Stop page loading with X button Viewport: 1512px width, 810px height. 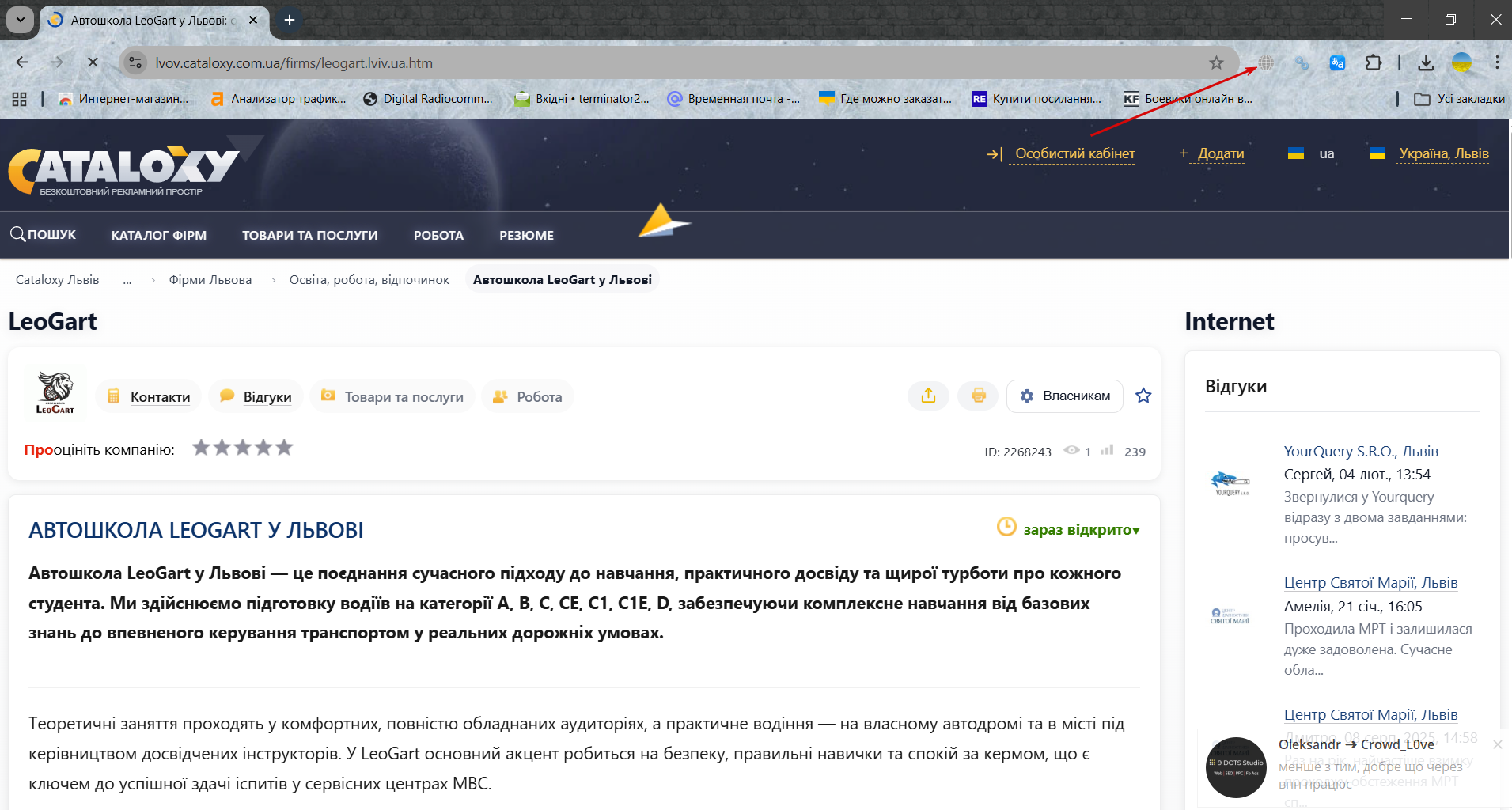[93, 62]
